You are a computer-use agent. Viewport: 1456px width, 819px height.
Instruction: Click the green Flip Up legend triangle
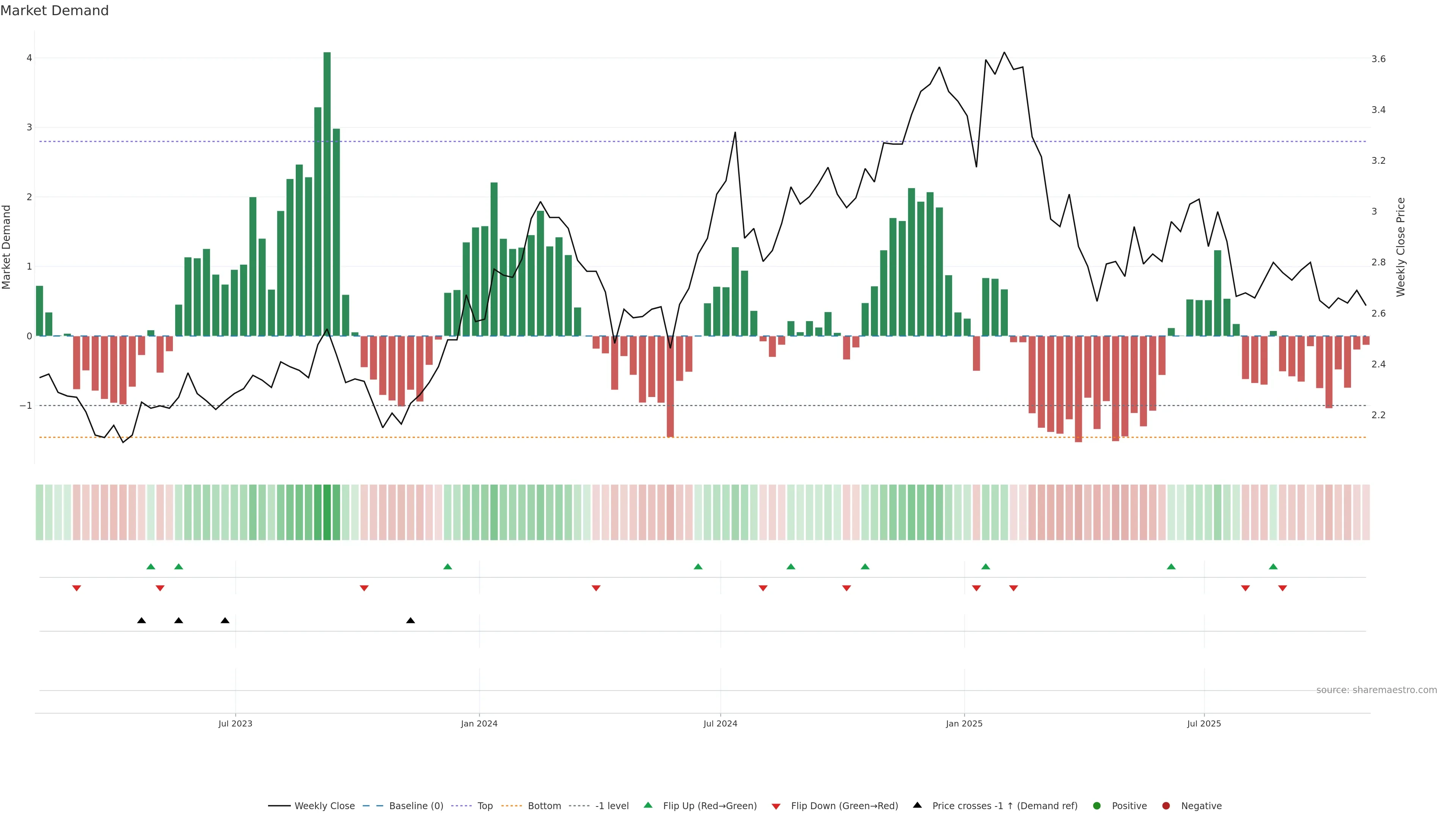[648, 805]
